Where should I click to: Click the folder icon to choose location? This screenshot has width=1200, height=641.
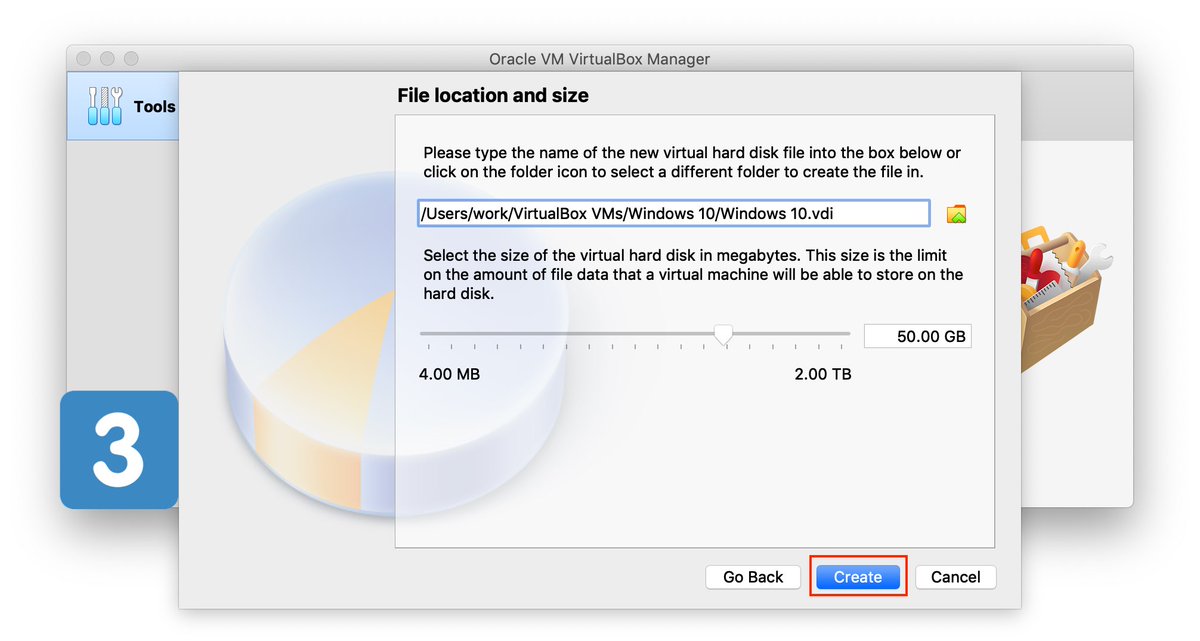[x=956, y=214]
